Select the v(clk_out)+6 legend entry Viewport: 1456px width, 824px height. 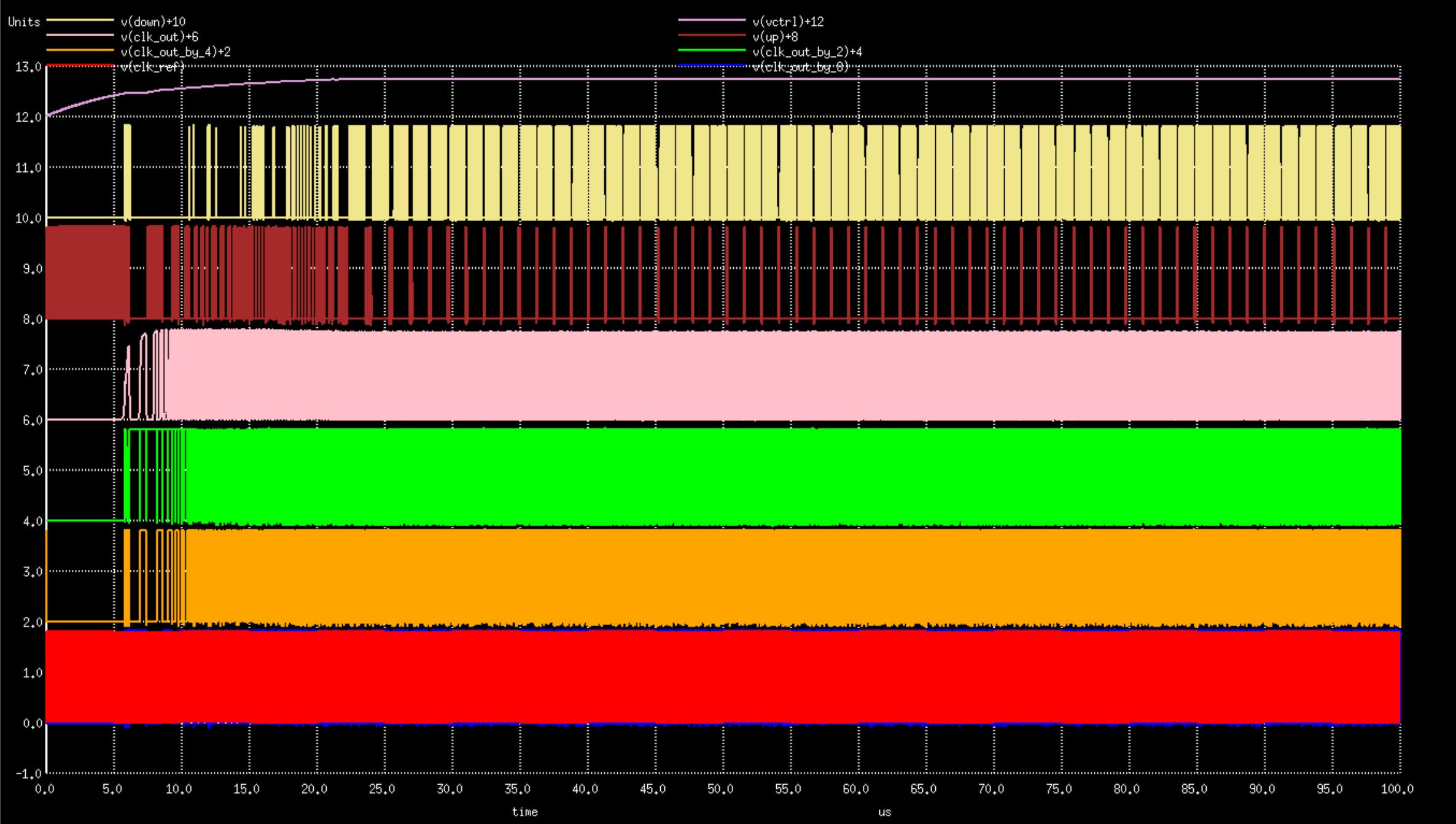point(159,37)
